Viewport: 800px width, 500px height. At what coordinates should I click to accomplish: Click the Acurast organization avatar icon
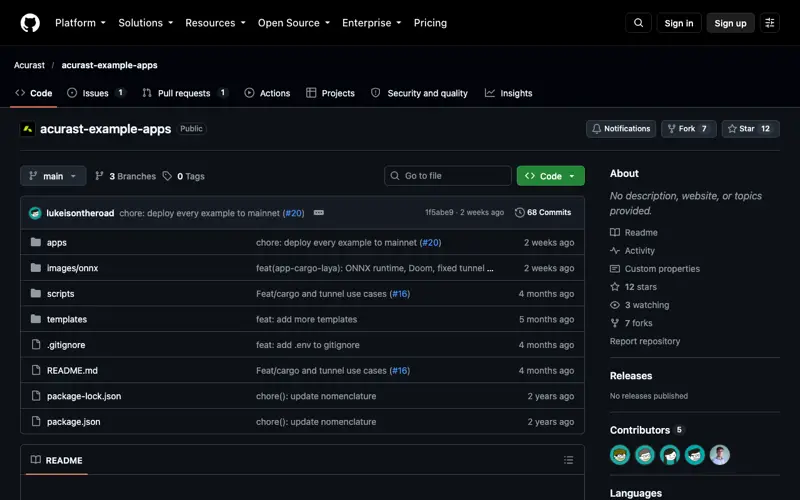click(28, 129)
